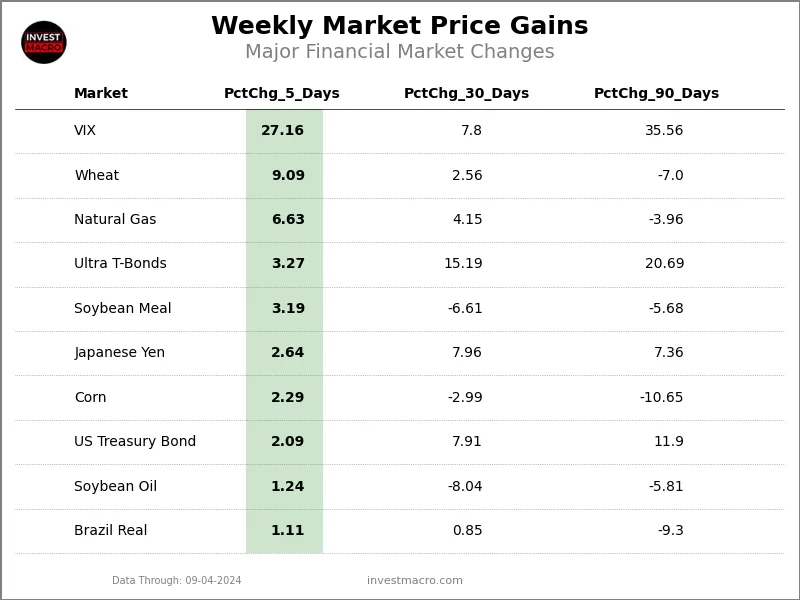
Task: Select the VIX market row label
Action: coord(85,131)
